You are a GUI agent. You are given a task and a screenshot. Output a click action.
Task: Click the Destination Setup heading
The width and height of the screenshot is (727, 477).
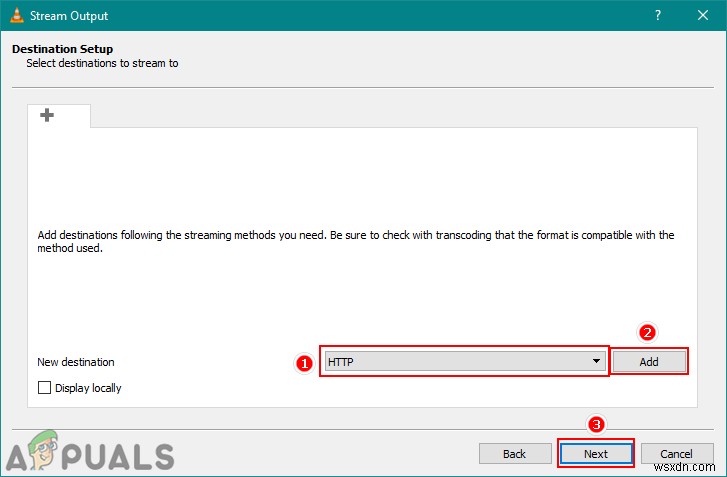pos(63,49)
